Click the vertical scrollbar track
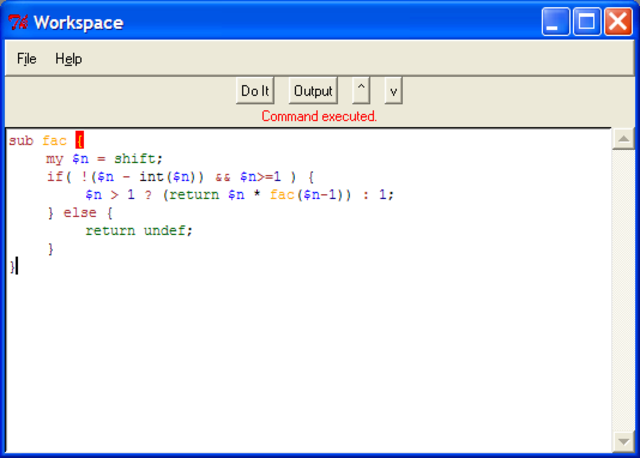 tap(623, 290)
